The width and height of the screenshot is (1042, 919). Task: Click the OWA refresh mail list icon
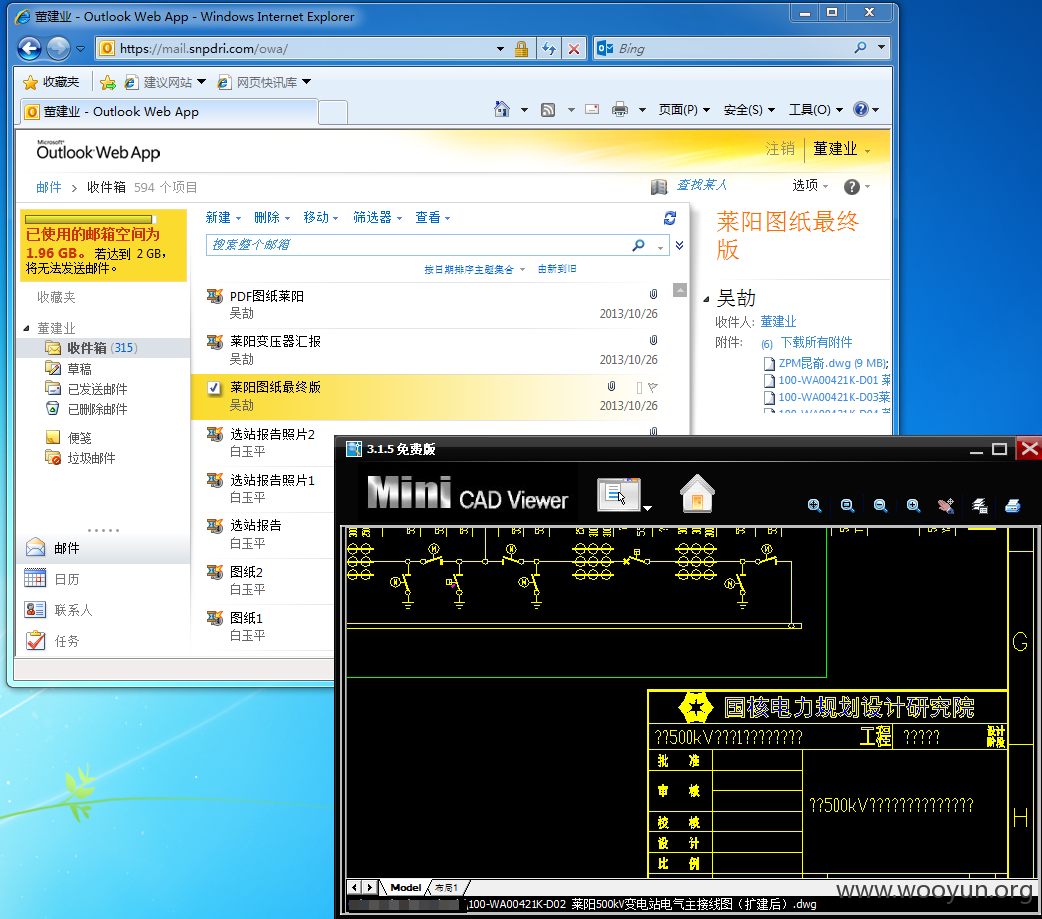tap(670, 218)
